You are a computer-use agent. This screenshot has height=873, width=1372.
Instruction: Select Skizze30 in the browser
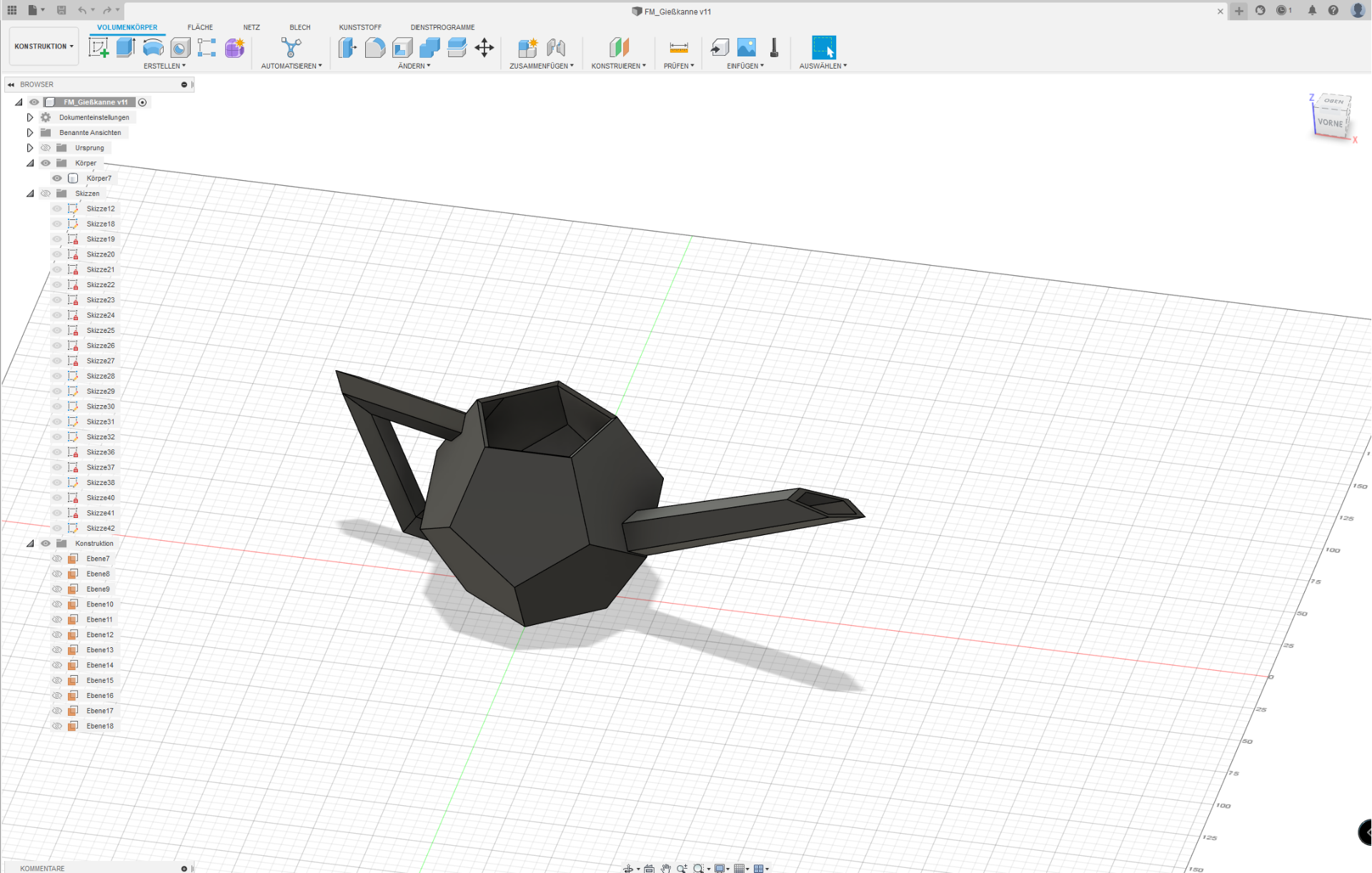pos(101,406)
